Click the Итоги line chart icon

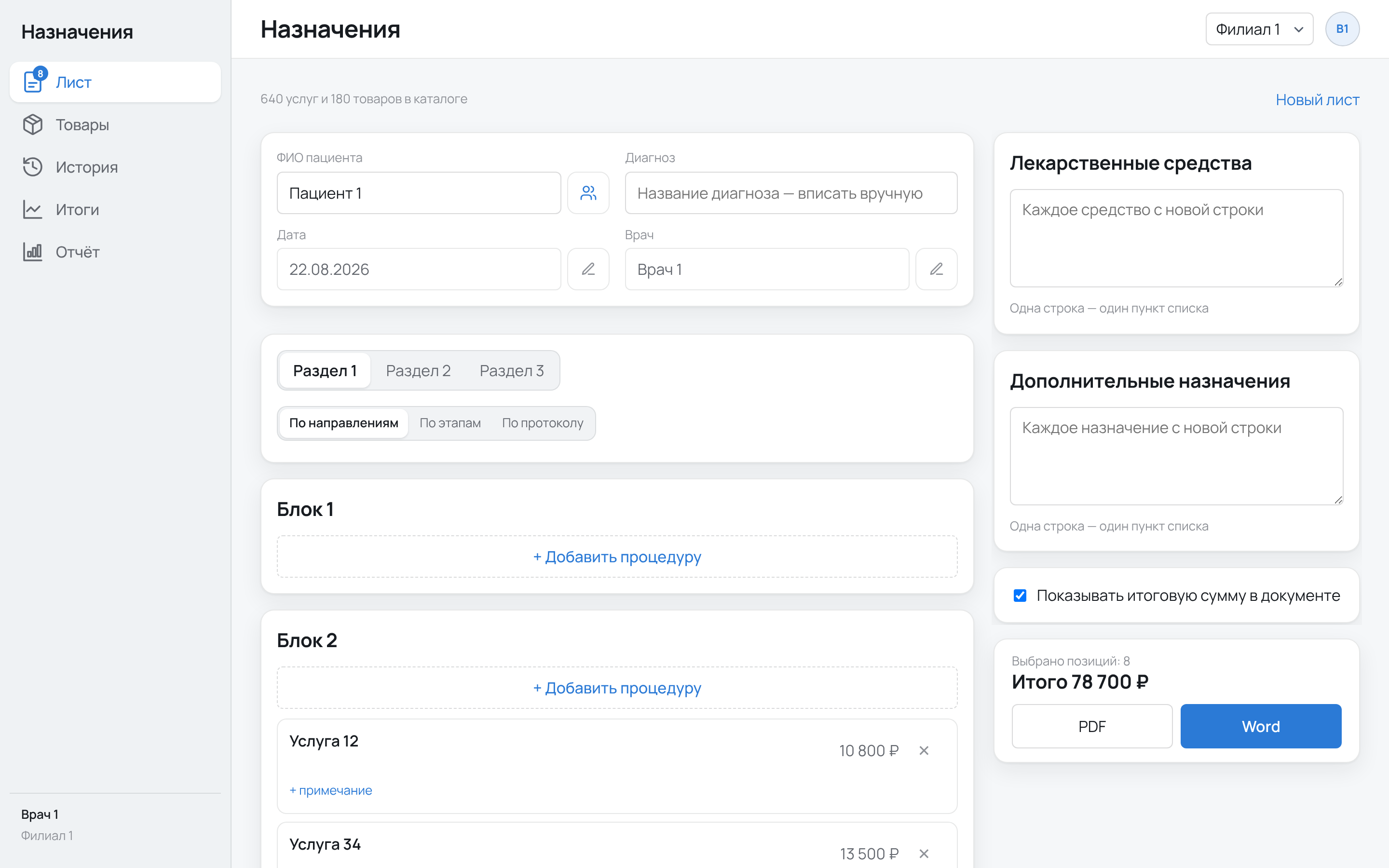pos(33,210)
